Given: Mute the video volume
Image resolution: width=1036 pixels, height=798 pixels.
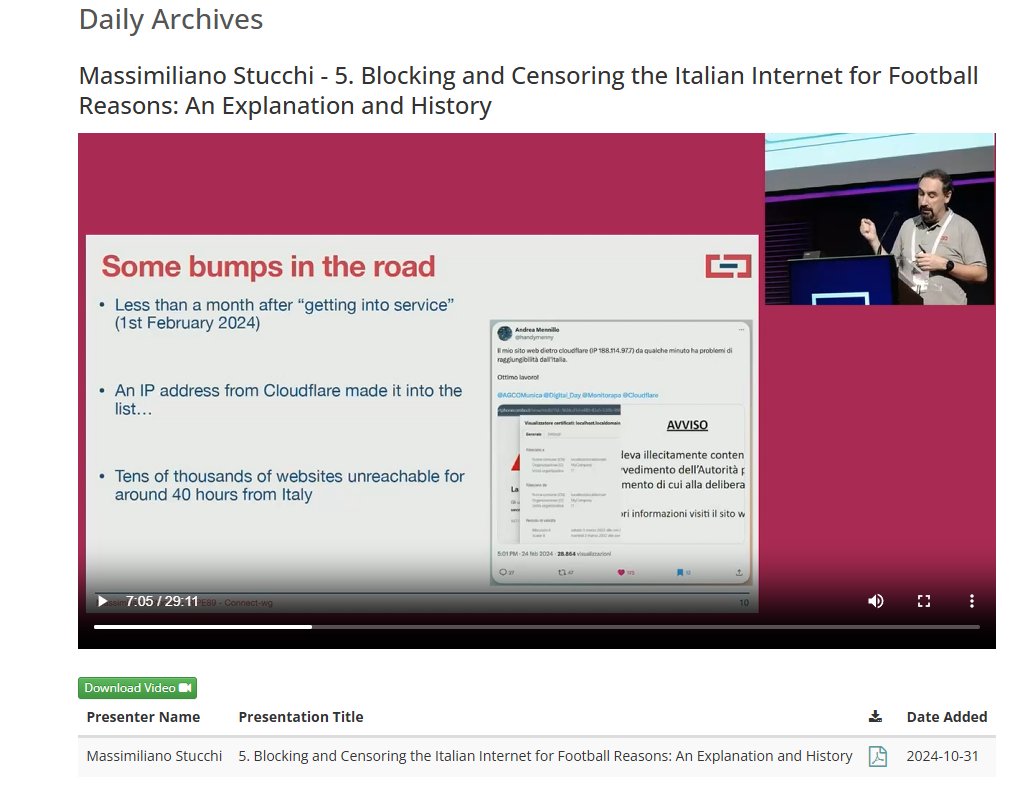Looking at the screenshot, I should [875, 601].
